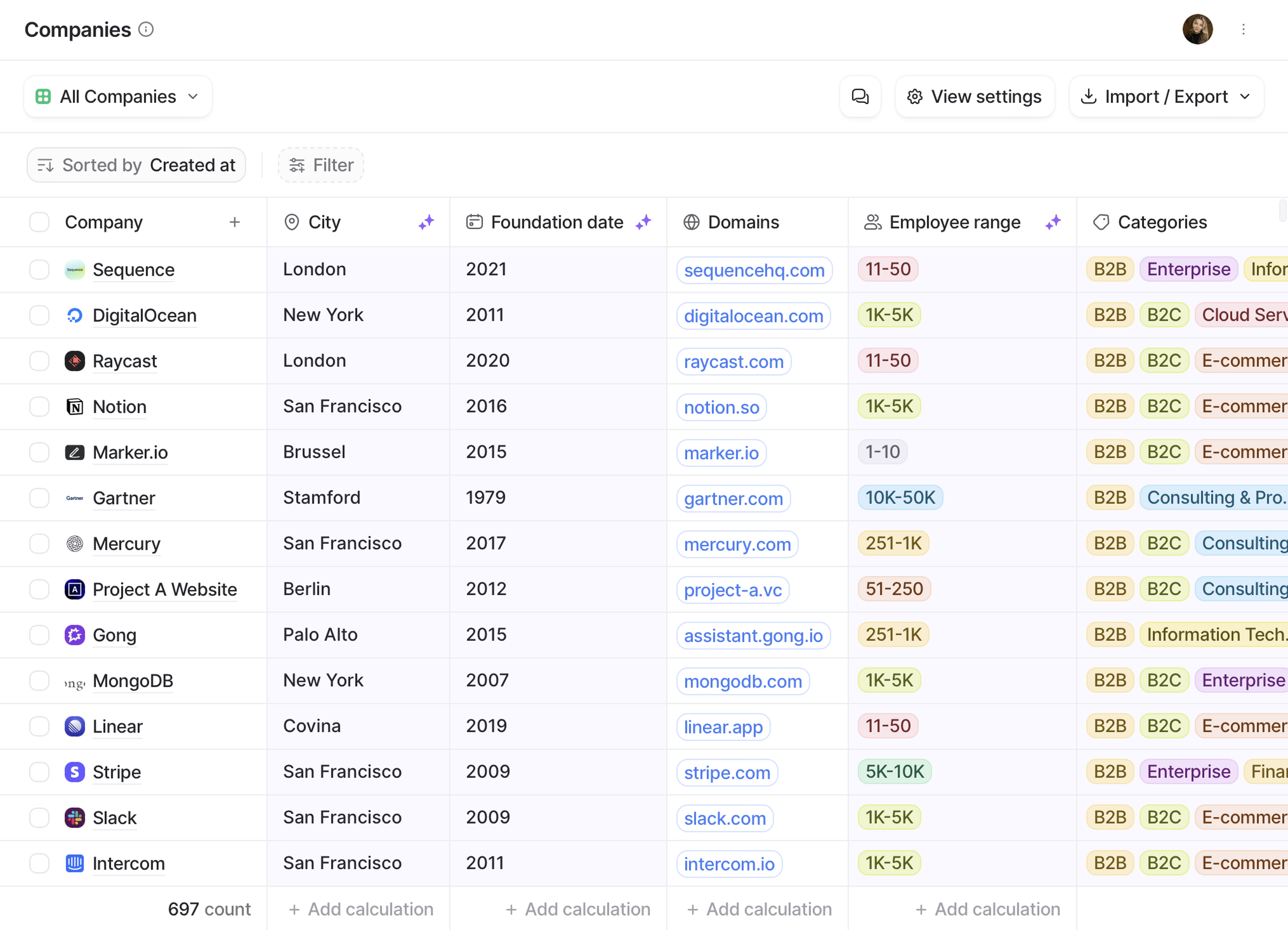This screenshot has height=930, width=1288.
Task: Click the Domains column header
Action: pos(743,222)
